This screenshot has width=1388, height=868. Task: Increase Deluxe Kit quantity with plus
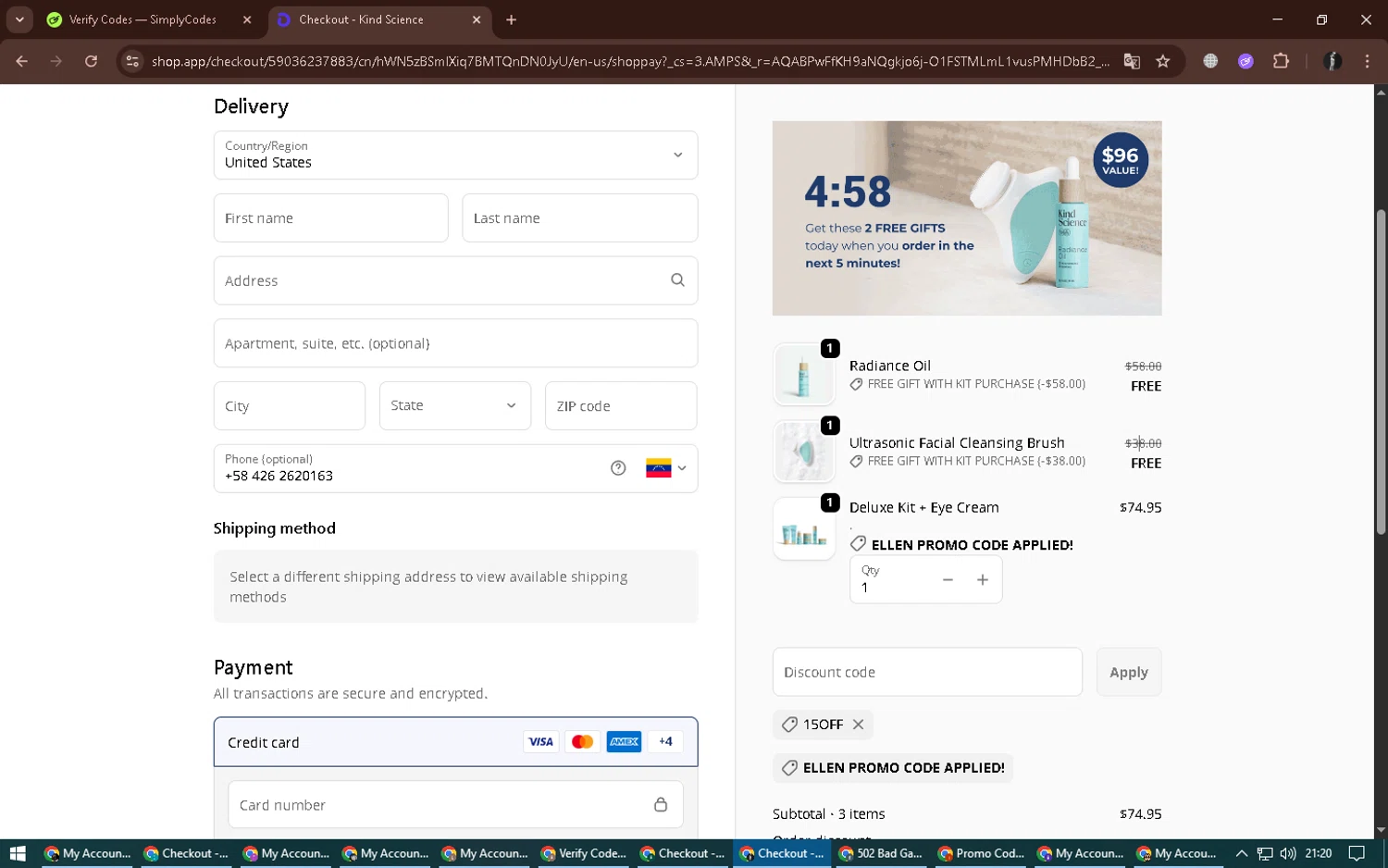point(983,579)
